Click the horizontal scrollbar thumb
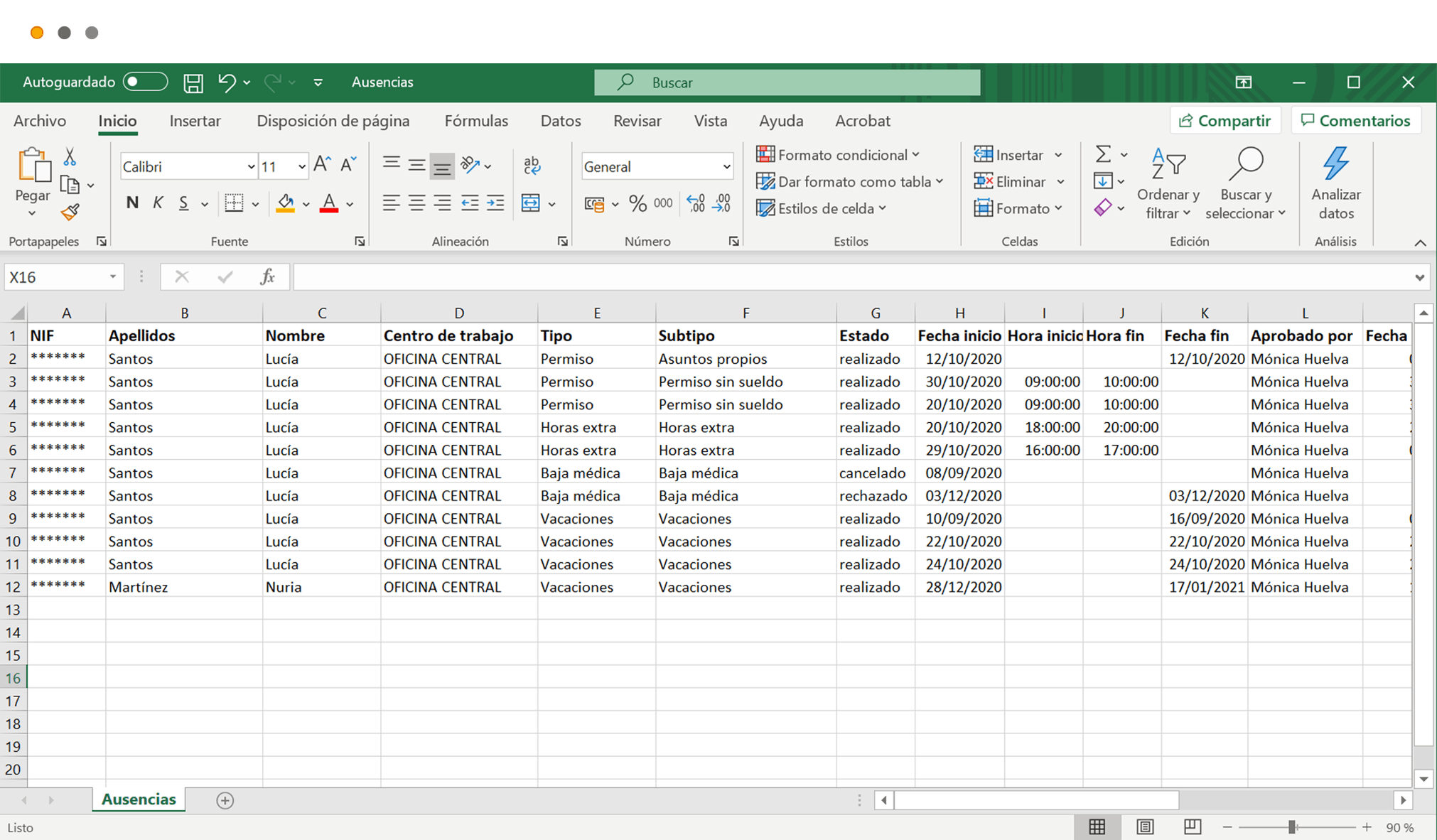The image size is (1437, 840). (x=1036, y=800)
